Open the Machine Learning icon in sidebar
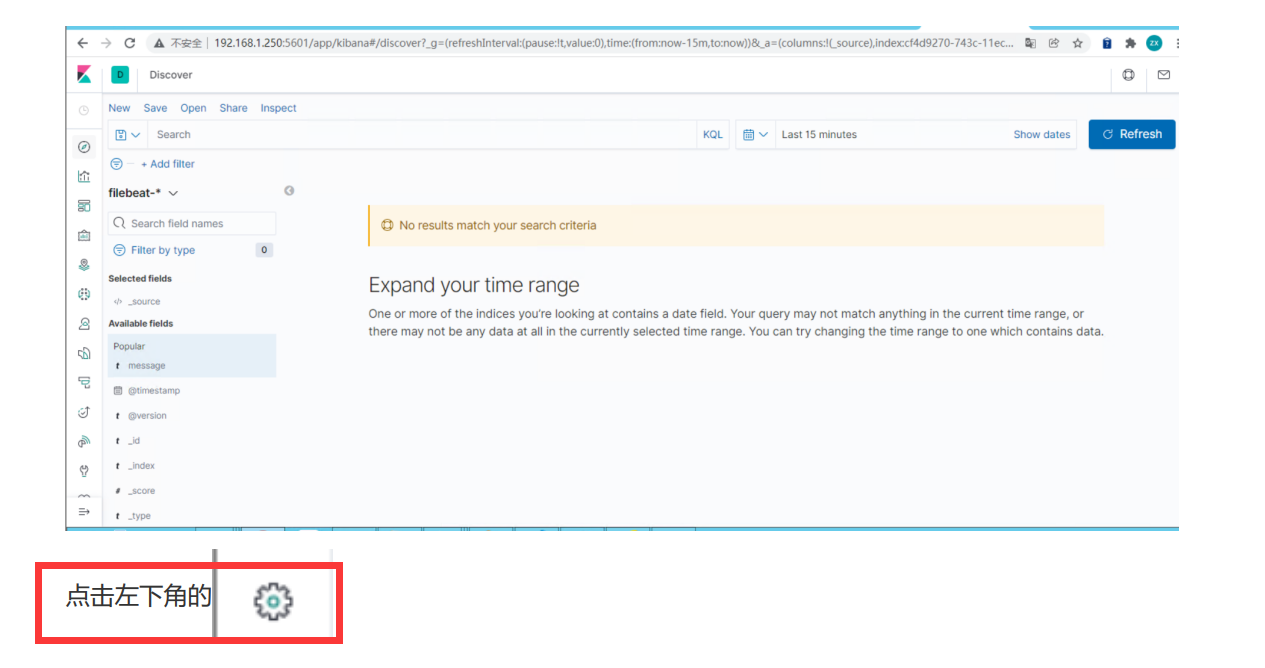 click(84, 294)
